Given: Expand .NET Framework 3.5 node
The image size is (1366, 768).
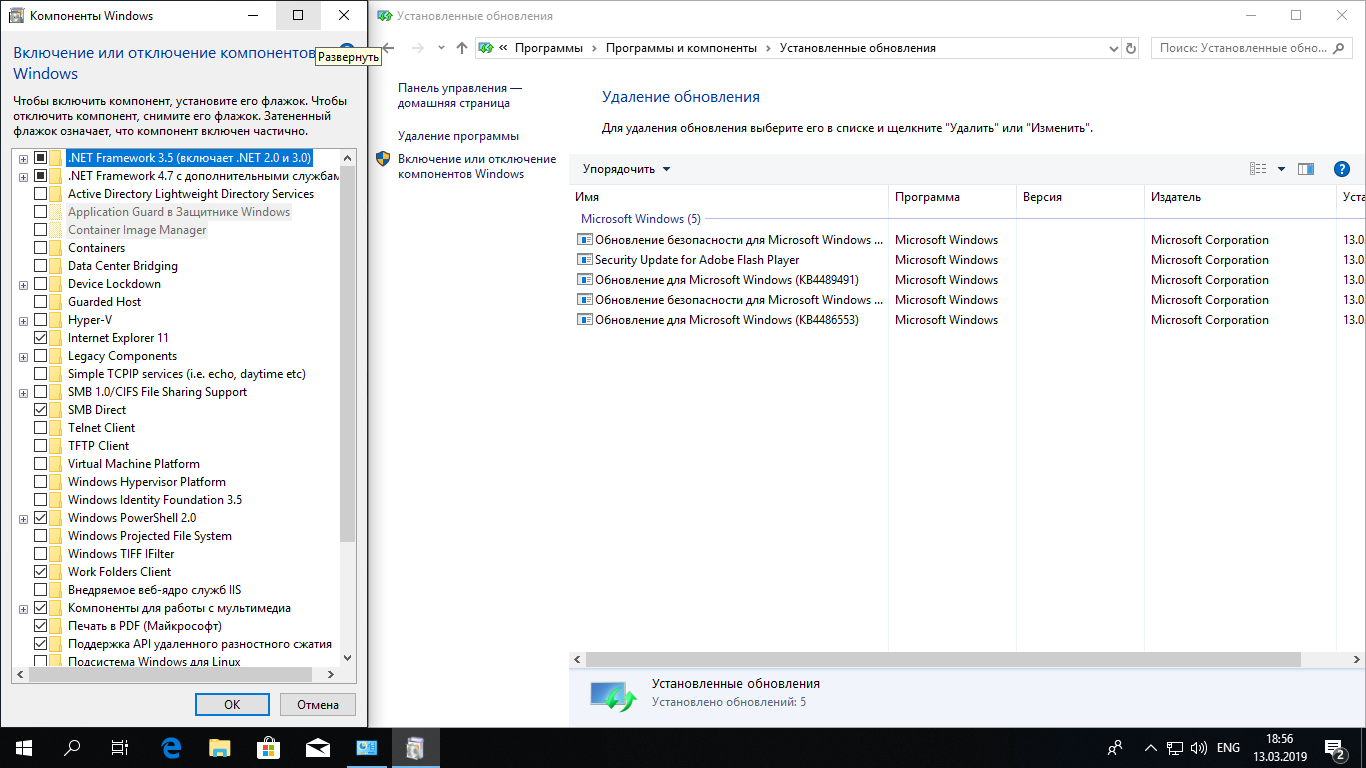Looking at the screenshot, I should click(x=23, y=158).
